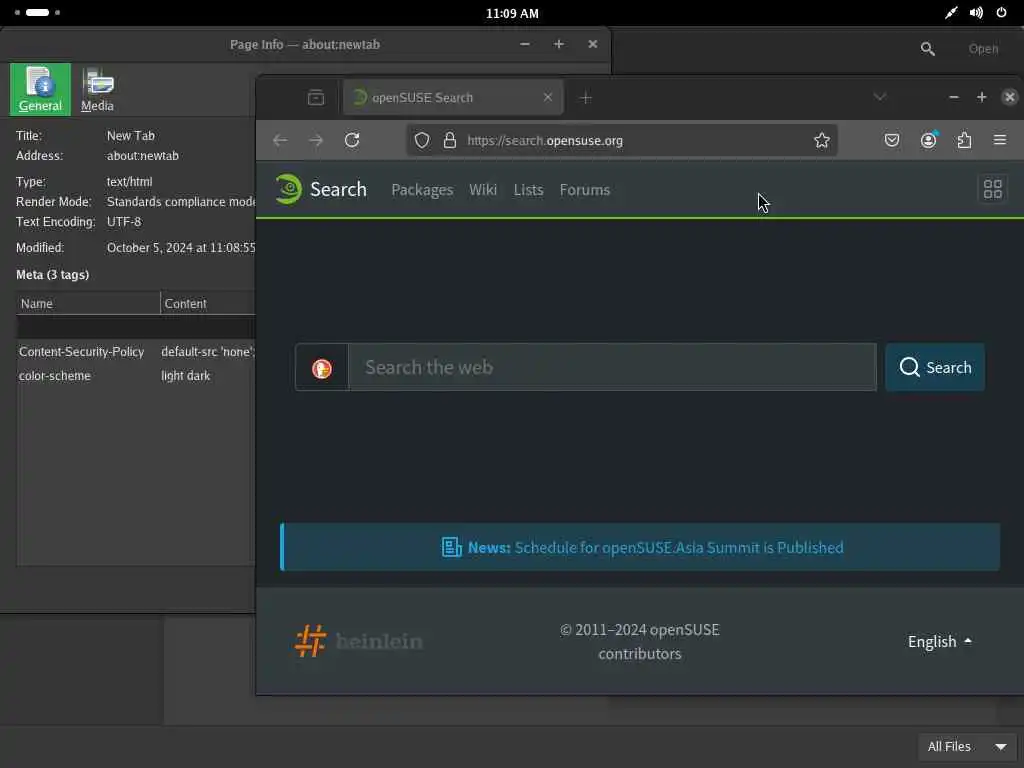Go back one page in Firefox
The height and width of the screenshot is (768, 1024).
click(x=280, y=140)
